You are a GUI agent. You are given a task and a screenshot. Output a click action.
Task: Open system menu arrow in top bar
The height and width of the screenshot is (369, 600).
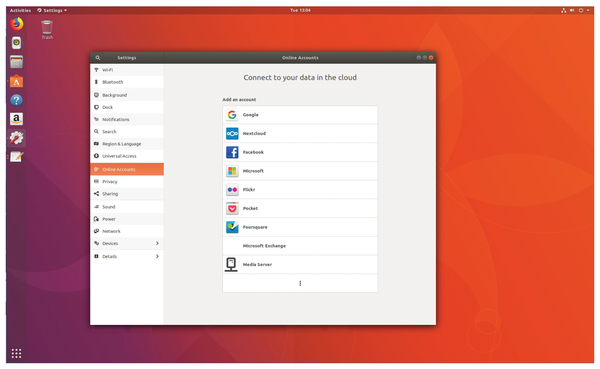point(588,10)
